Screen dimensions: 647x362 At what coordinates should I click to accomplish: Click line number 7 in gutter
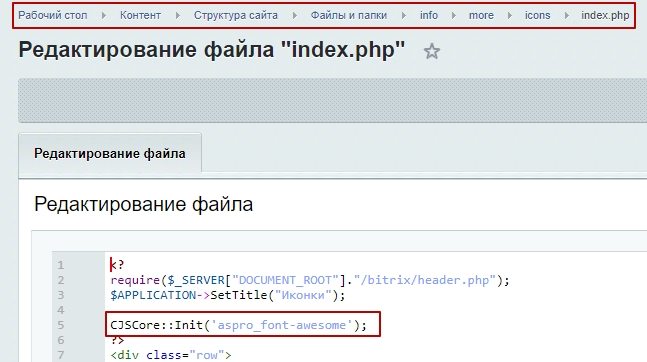point(61,355)
